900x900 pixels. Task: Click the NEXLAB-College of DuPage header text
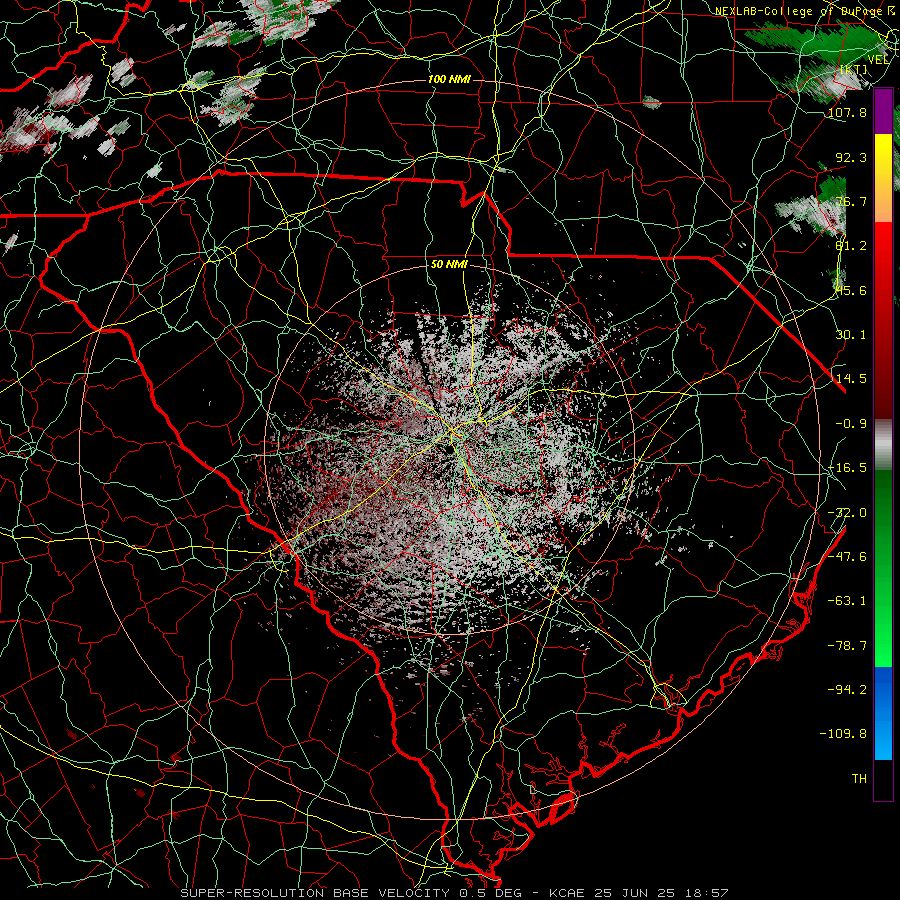click(x=800, y=11)
